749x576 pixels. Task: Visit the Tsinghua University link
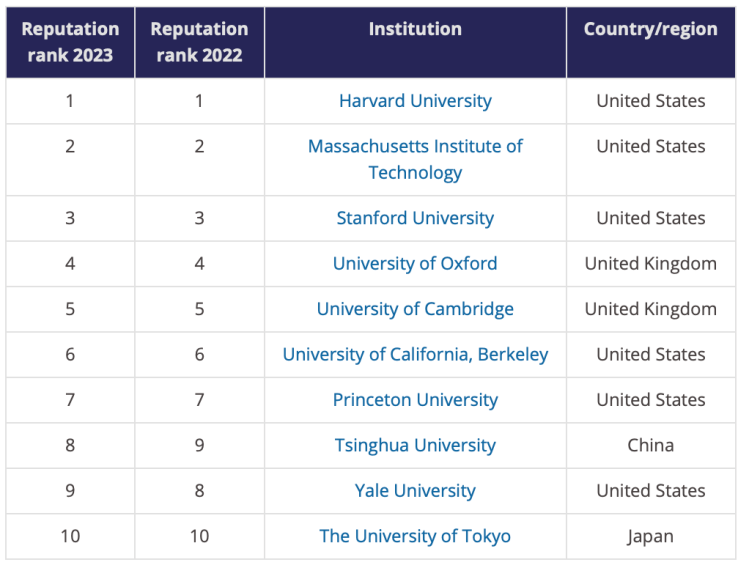[x=415, y=446]
